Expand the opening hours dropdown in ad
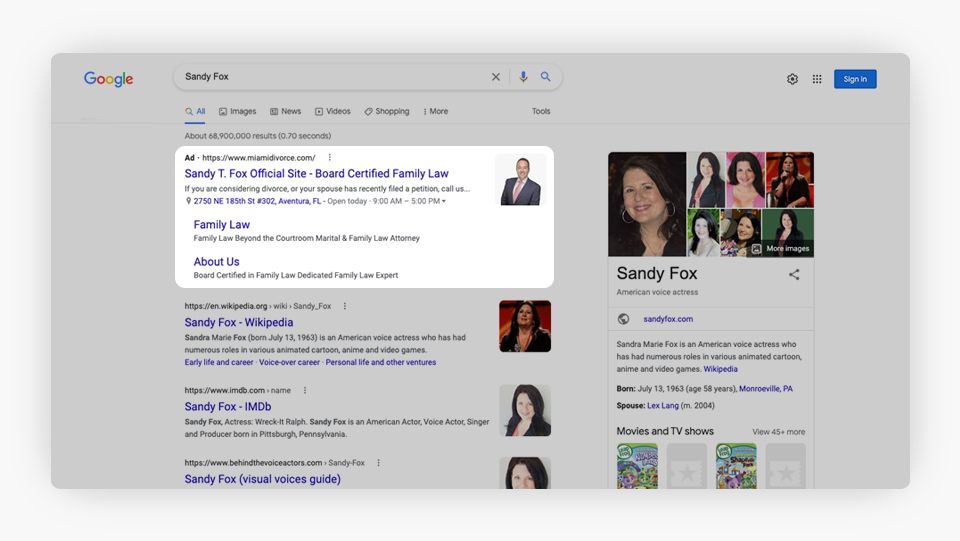Screen dimensions: 960x541 coord(444,201)
